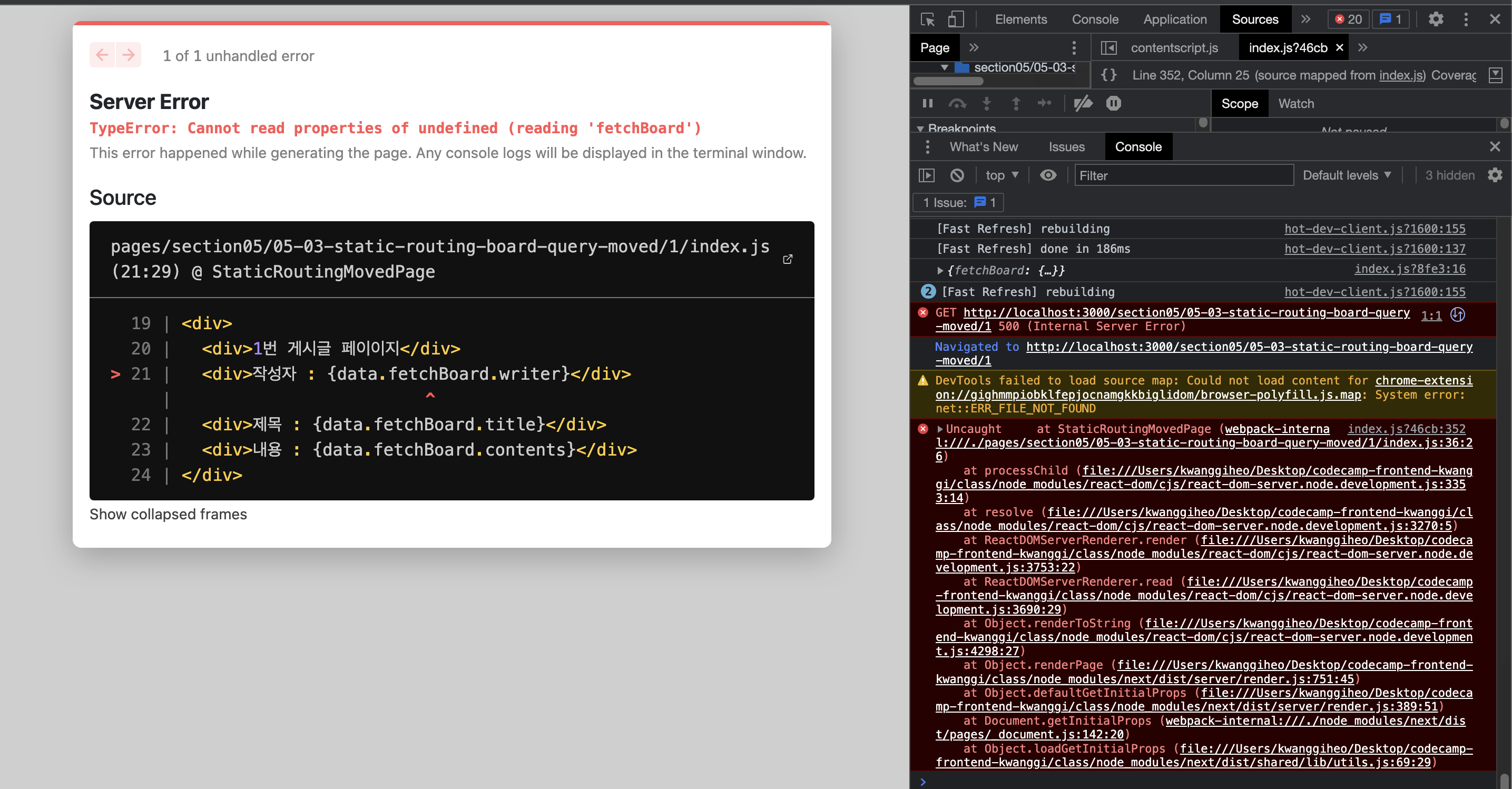Open the Elements tab

1020,19
